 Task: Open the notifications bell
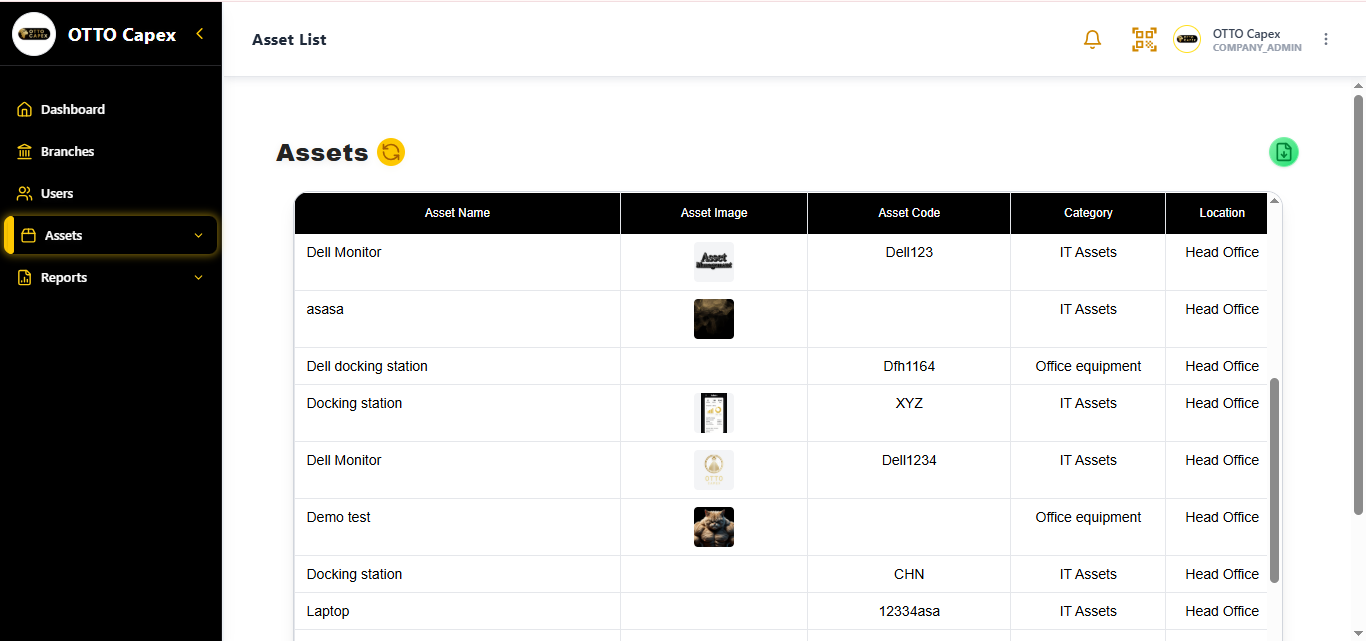tap(1092, 39)
